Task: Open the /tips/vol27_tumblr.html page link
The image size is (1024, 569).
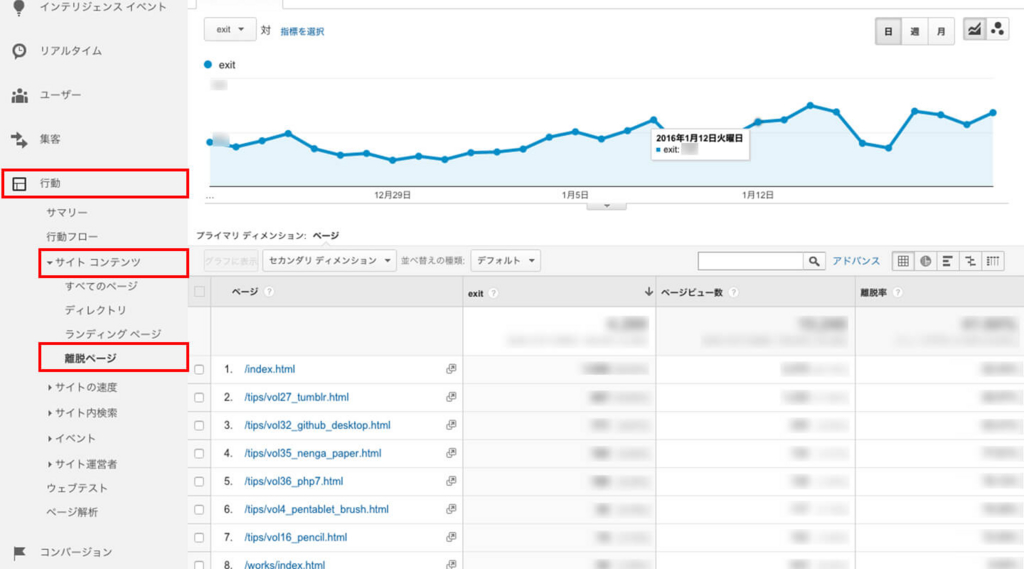Action: tap(296, 397)
